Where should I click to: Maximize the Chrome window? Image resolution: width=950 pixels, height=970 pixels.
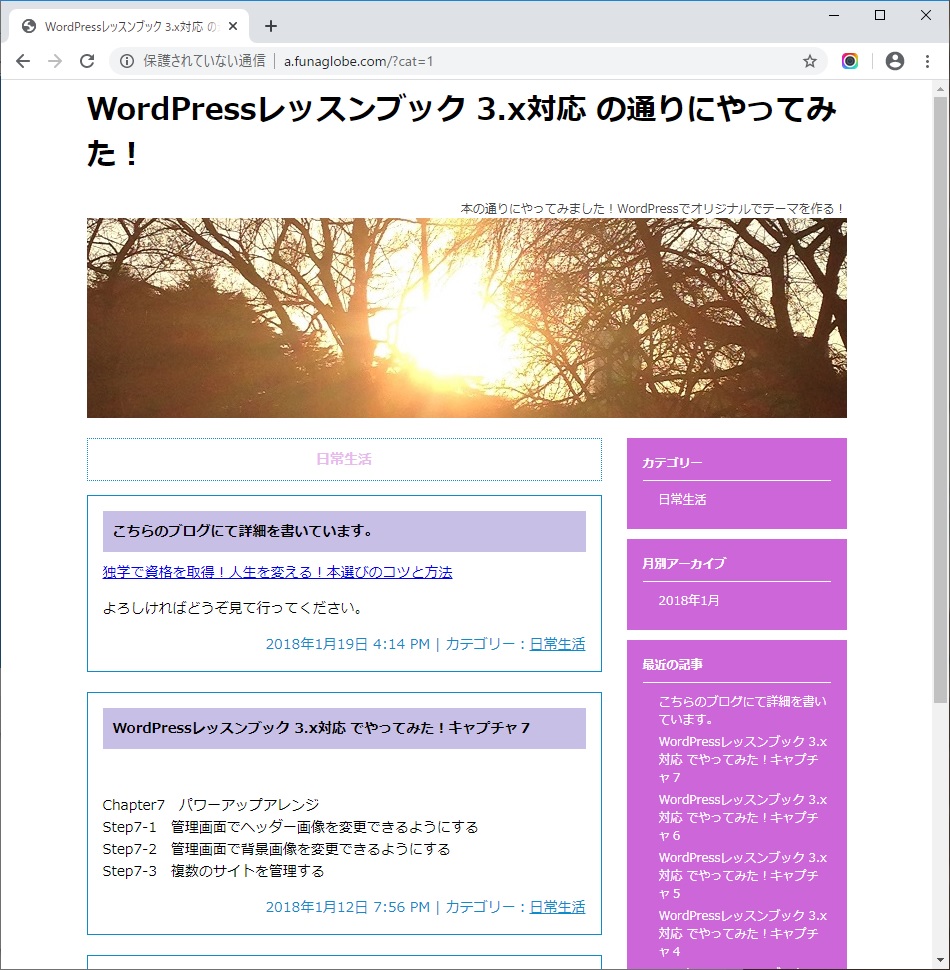pos(880,15)
